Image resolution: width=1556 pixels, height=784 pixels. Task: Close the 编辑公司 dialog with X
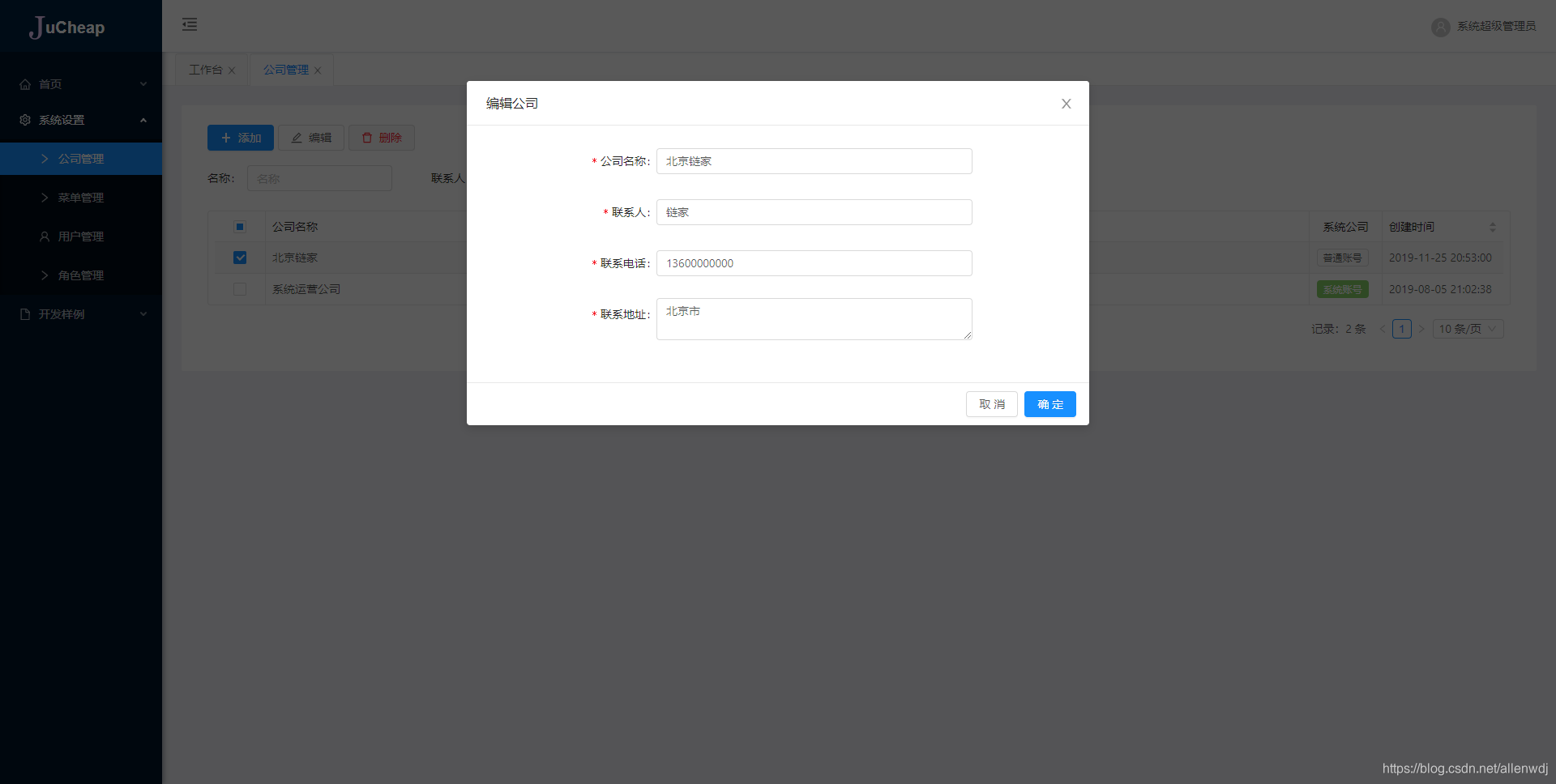(x=1067, y=104)
